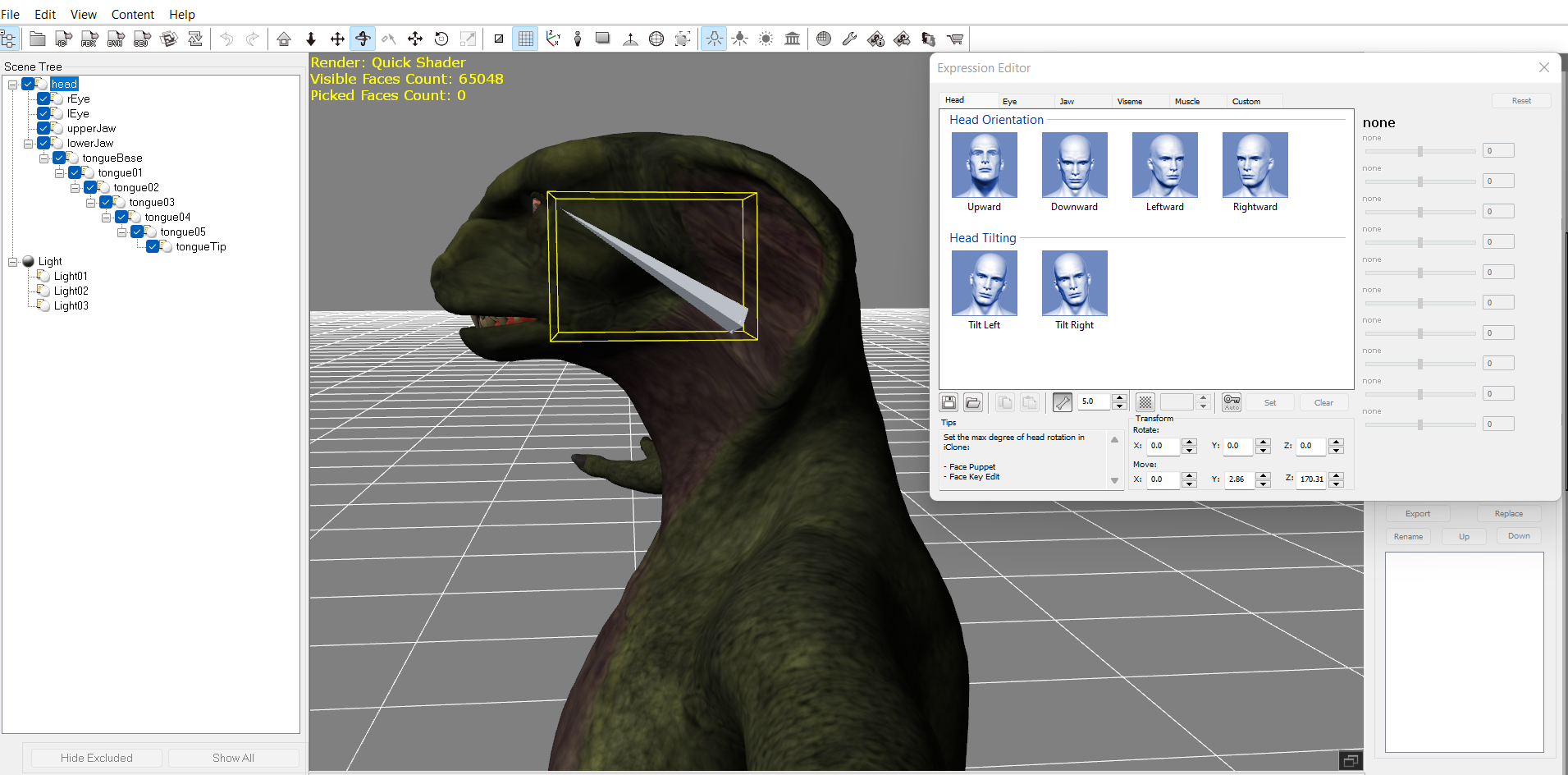The image size is (1568, 775).
Task: Adjust the first none slider
Action: coord(1419,151)
